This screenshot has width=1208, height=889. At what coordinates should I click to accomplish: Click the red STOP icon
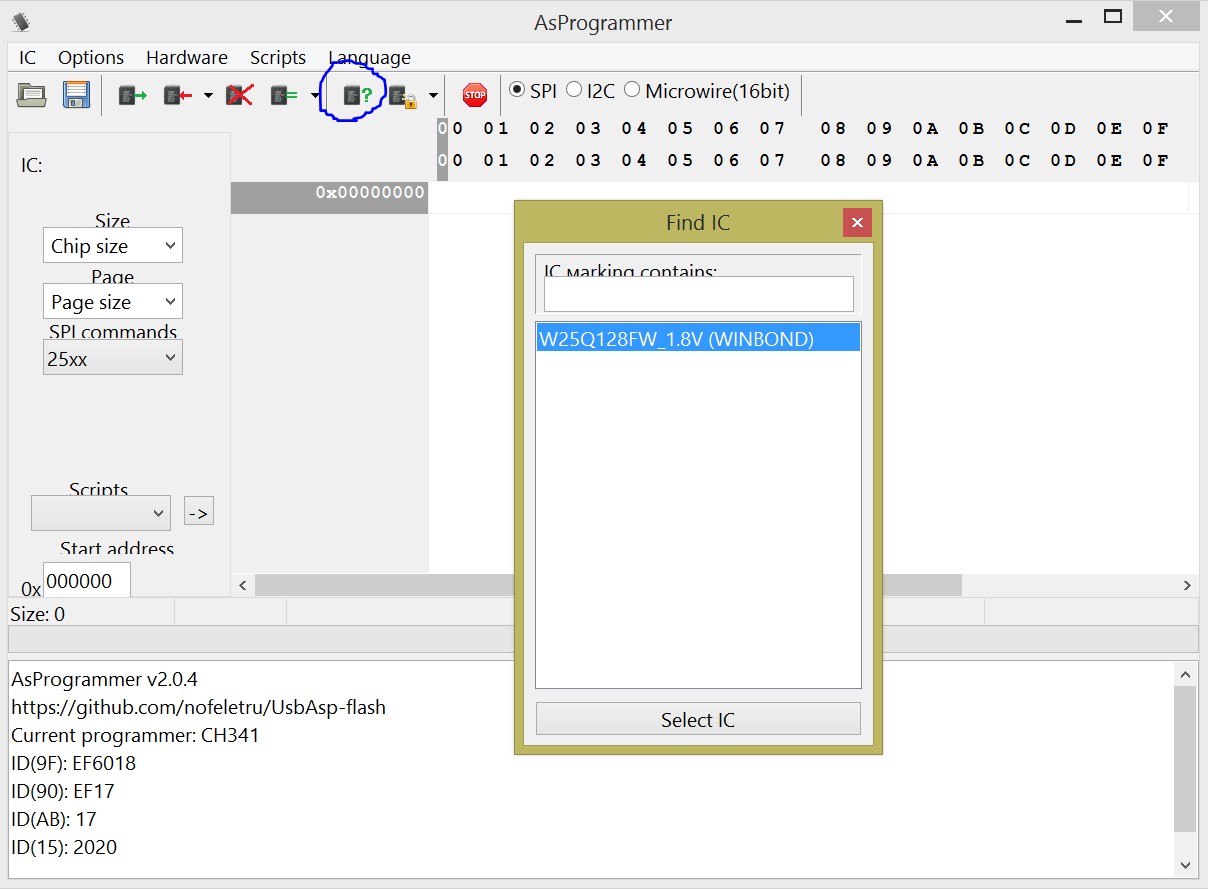pyautogui.click(x=475, y=95)
